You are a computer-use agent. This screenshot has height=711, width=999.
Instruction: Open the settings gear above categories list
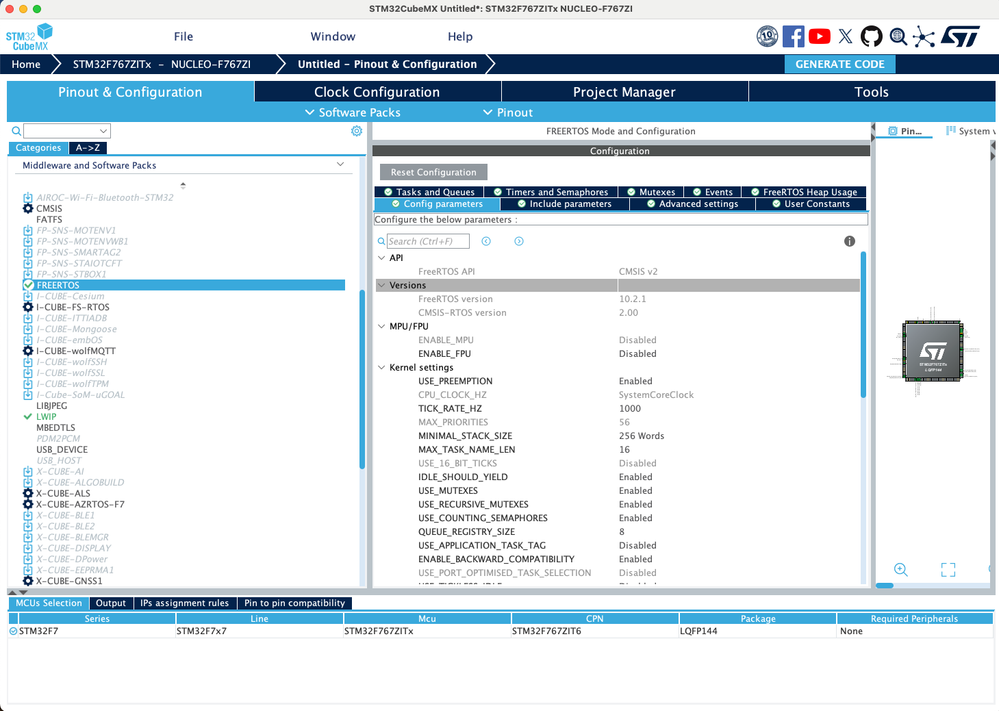click(x=357, y=131)
